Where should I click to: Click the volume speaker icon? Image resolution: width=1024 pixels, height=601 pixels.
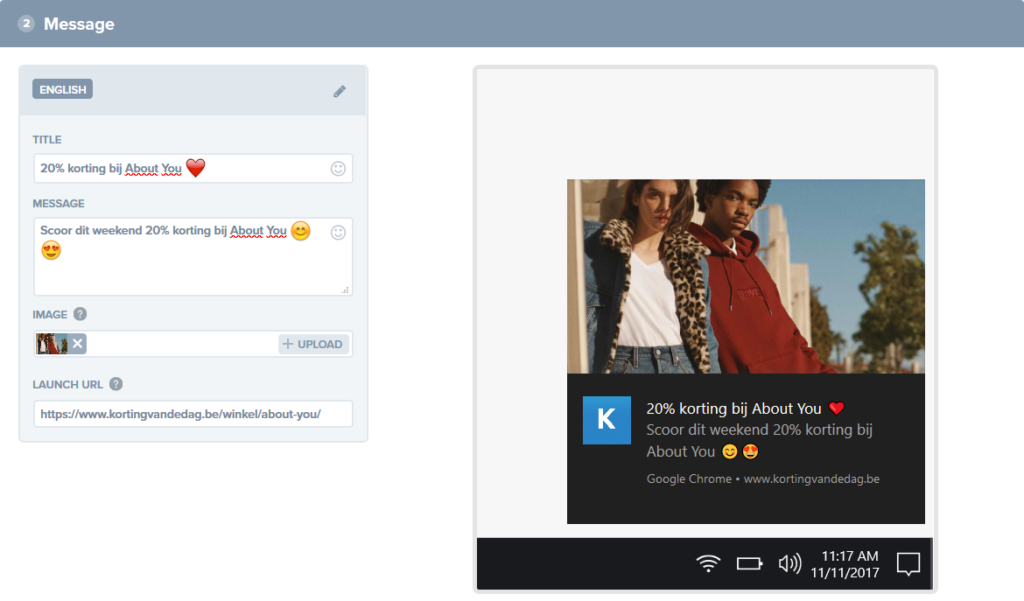(x=789, y=564)
